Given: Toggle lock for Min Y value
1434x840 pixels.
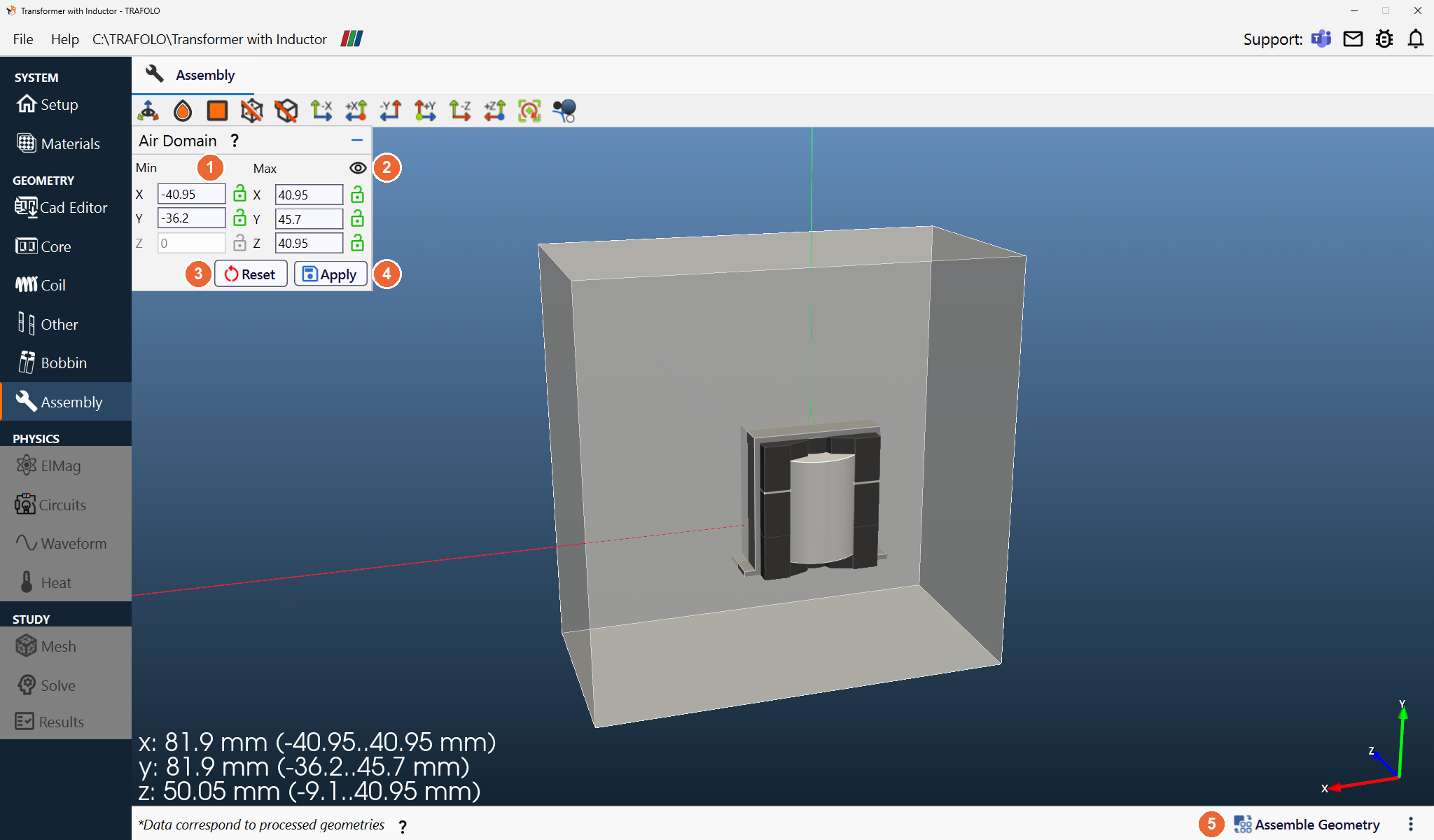Looking at the screenshot, I should [x=239, y=218].
